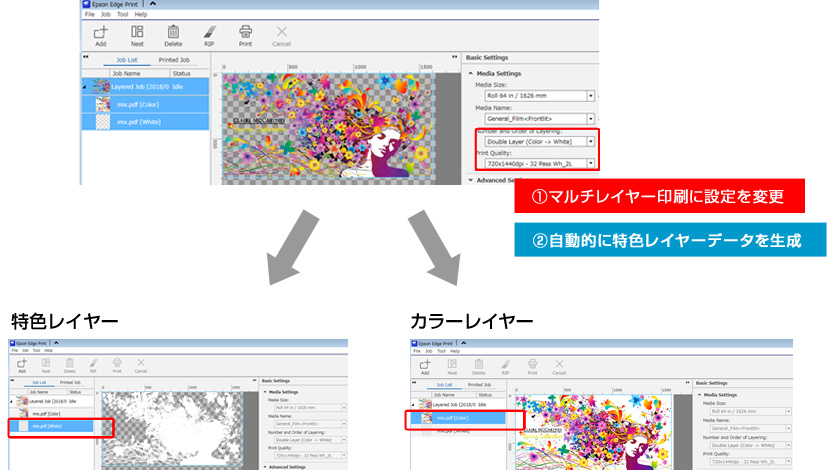The height and width of the screenshot is (470, 827).
Task: Click the Nest icon in the カラーレイヤー window
Action: click(x=452, y=364)
